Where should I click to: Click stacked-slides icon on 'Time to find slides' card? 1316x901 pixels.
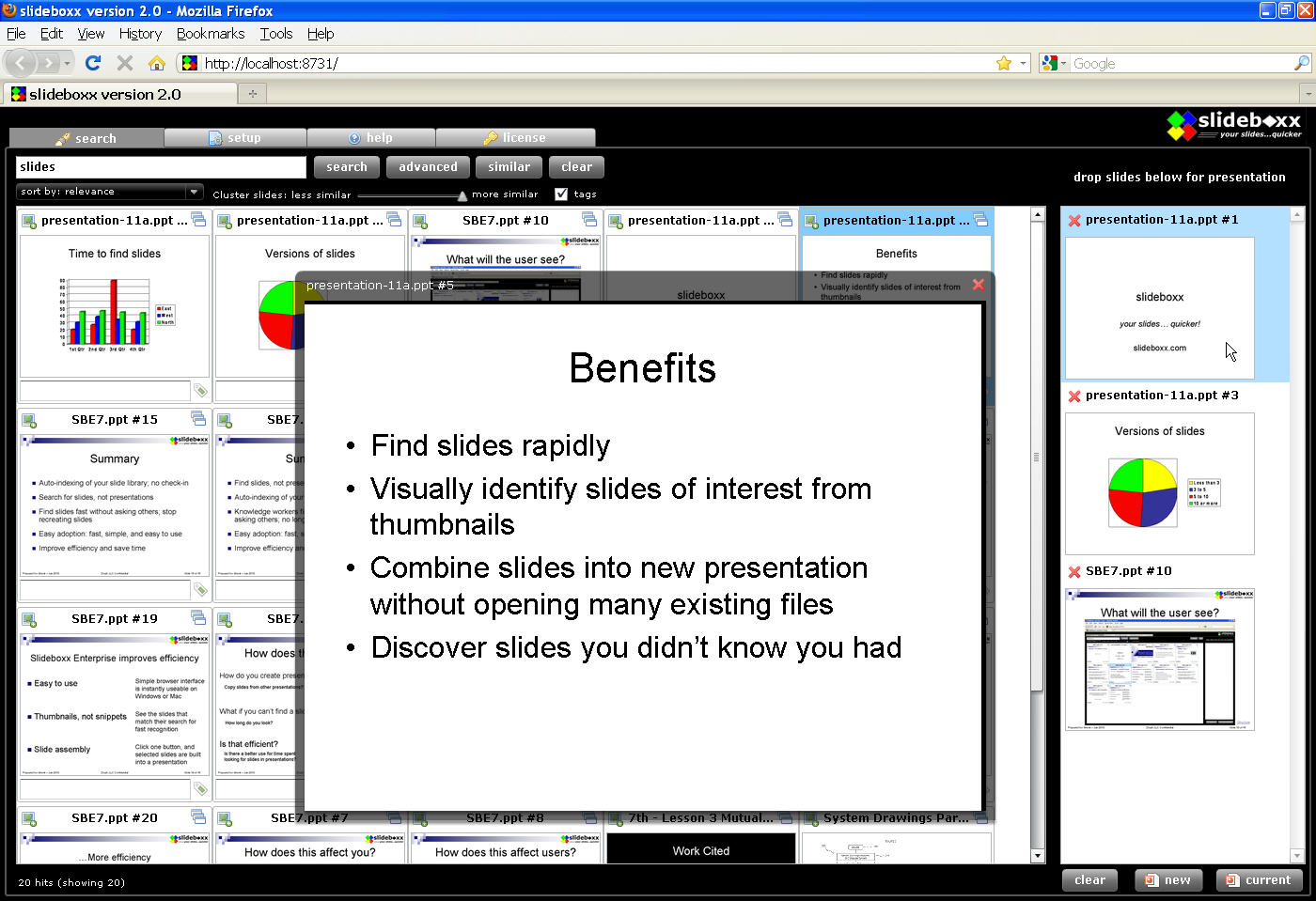pos(198,220)
